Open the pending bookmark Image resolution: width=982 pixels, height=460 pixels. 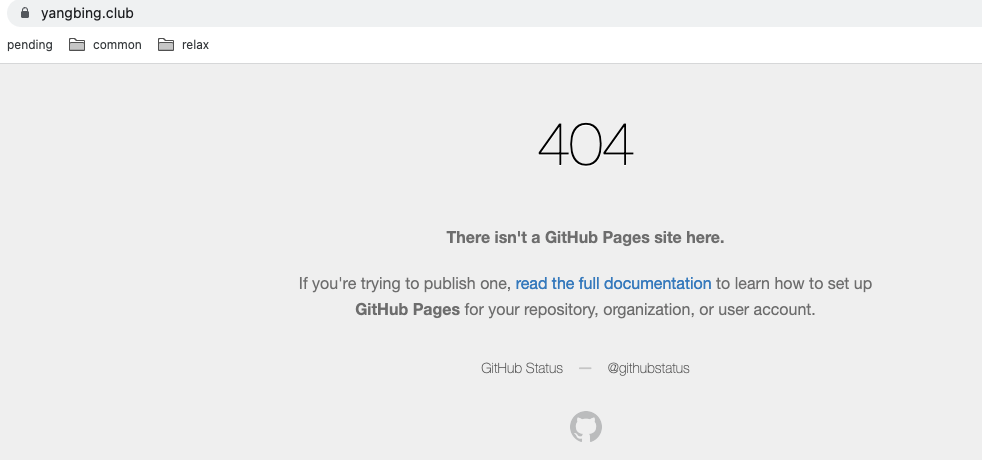29,45
